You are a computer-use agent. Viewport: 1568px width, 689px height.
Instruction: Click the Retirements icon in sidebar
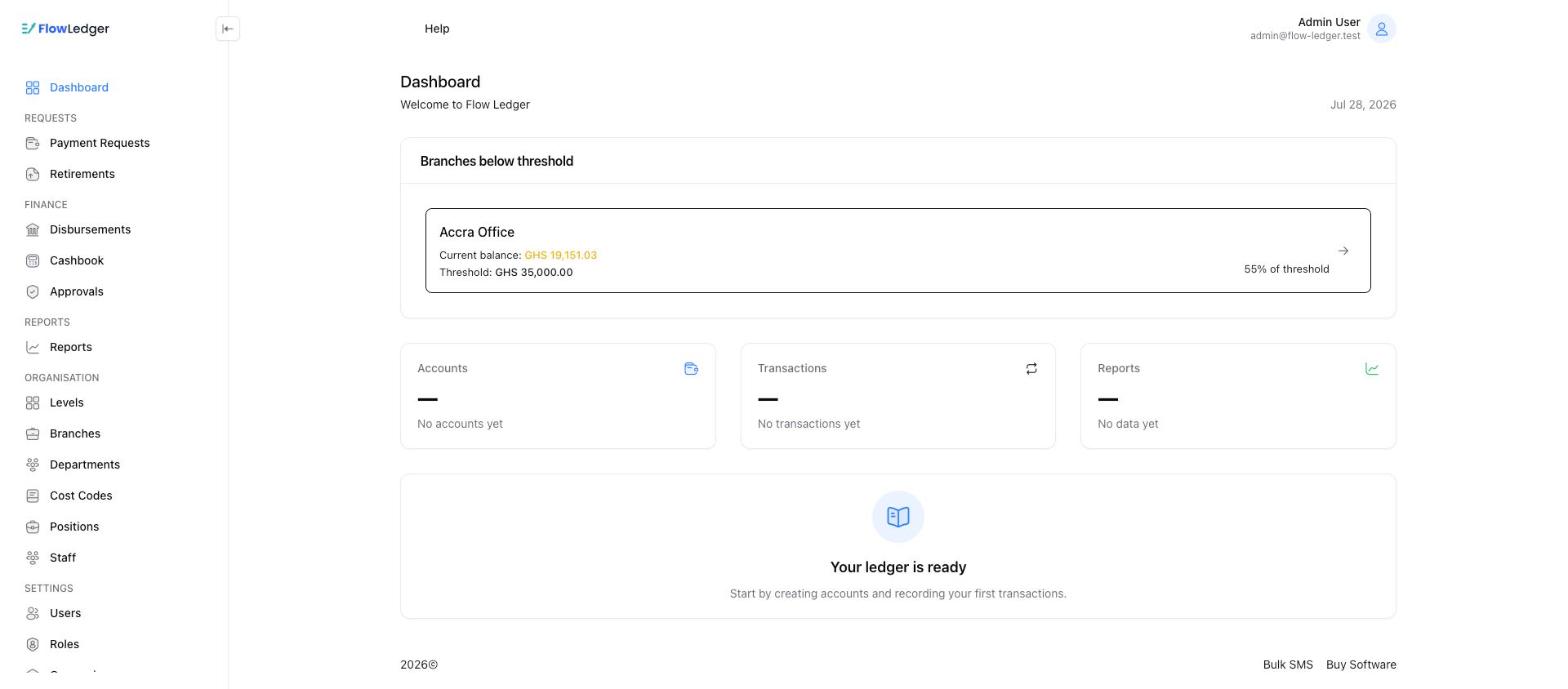[32, 174]
